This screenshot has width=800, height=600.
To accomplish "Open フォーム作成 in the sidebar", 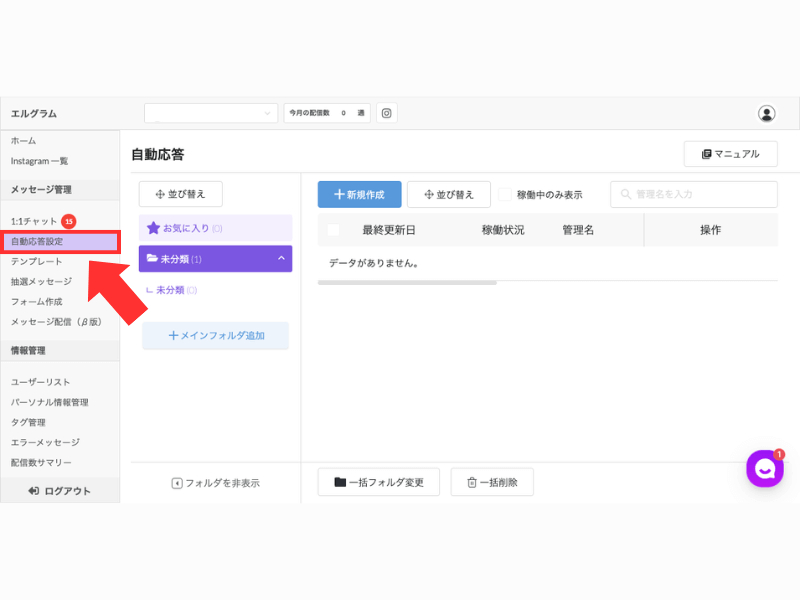I will pyautogui.click(x=37, y=302).
